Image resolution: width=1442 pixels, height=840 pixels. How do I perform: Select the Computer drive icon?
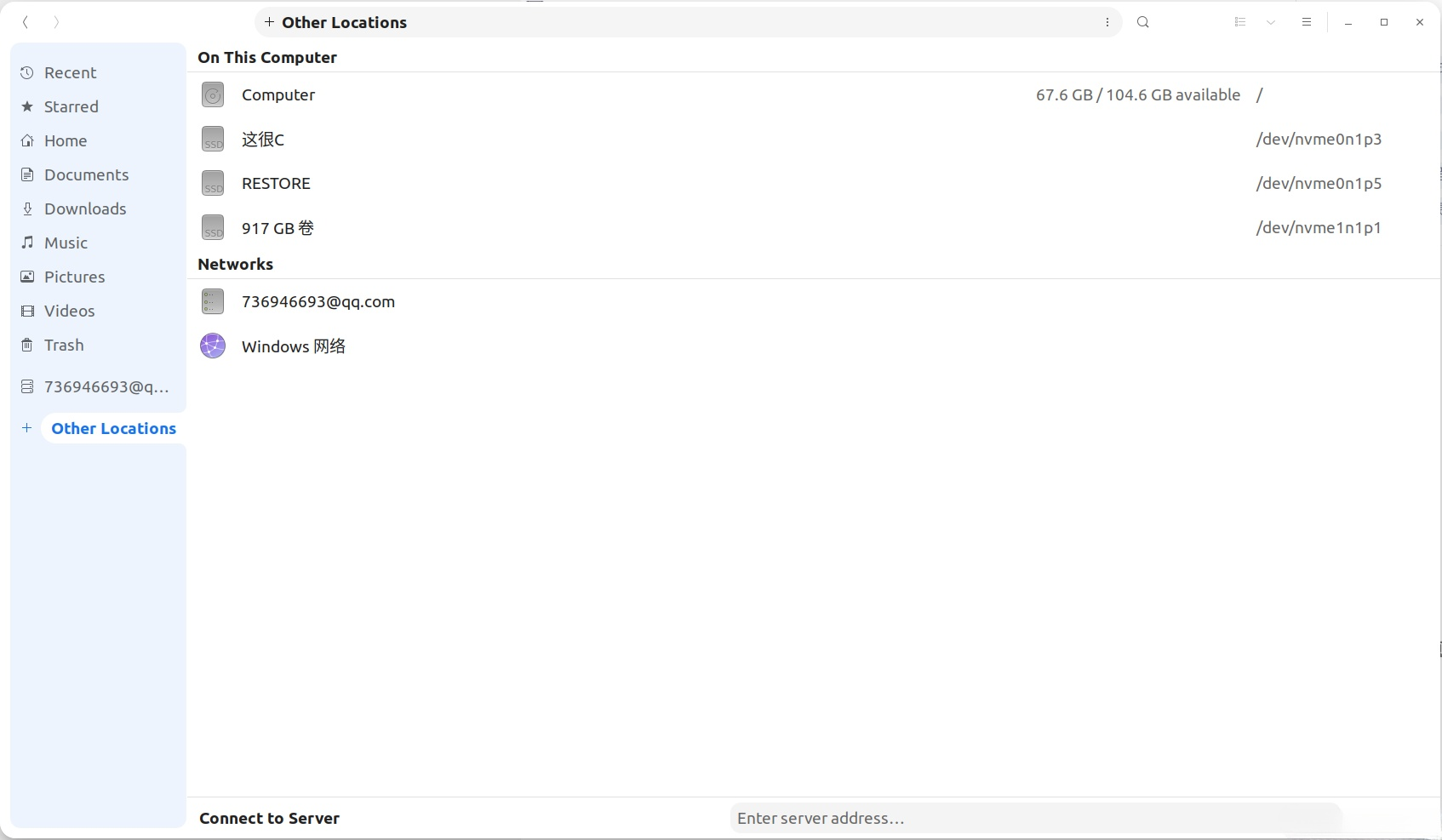(213, 94)
